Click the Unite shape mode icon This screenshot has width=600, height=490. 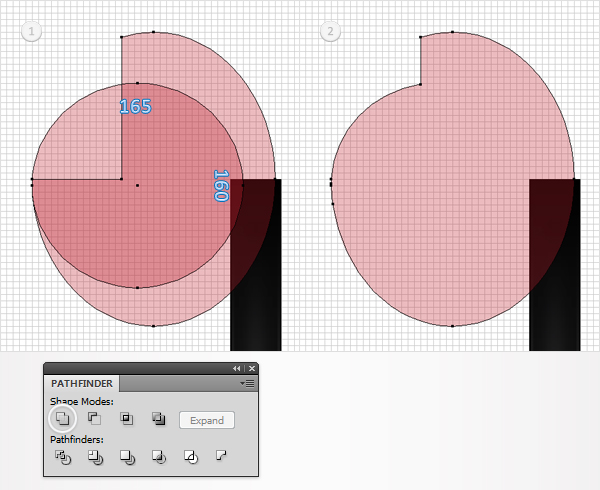click(62, 418)
